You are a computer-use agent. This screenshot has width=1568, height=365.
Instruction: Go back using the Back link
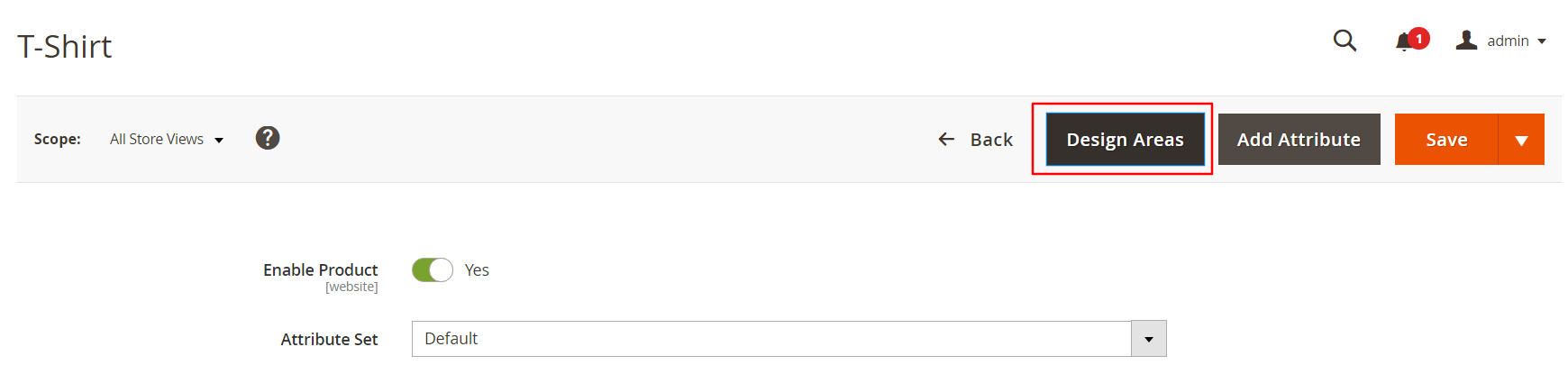(x=991, y=140)
